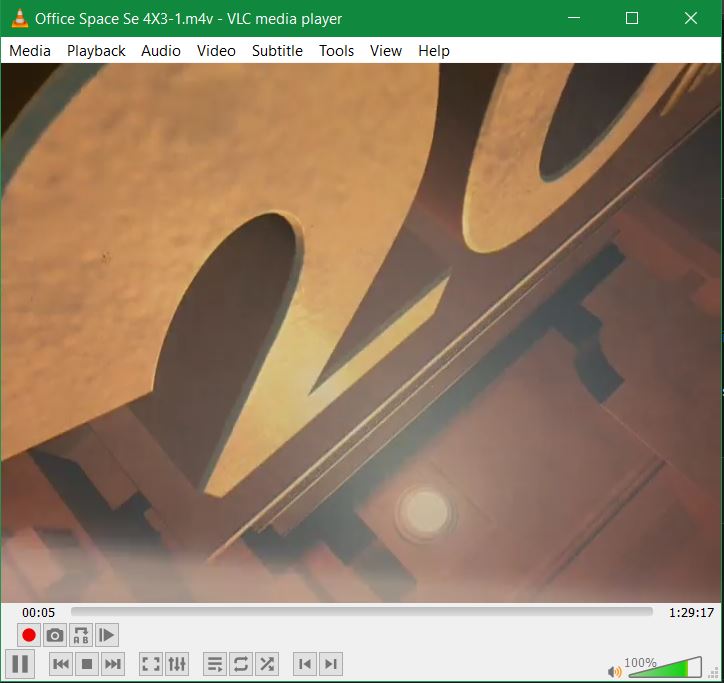Seek along the playback progress bar
Screen dimensions: 724x683
(x=362, y=612)
